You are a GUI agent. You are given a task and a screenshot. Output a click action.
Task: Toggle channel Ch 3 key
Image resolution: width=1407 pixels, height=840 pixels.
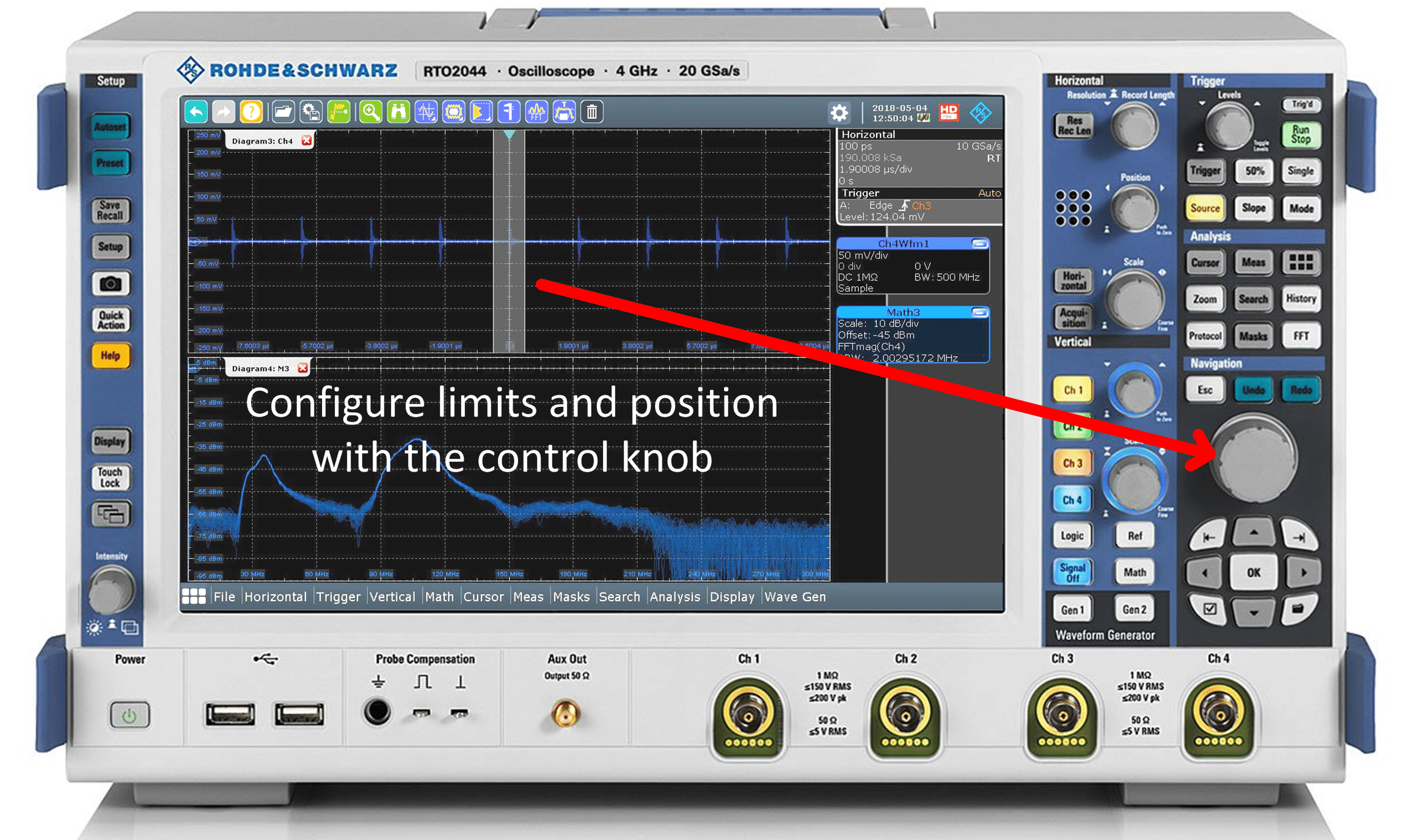click(1073, 463)
